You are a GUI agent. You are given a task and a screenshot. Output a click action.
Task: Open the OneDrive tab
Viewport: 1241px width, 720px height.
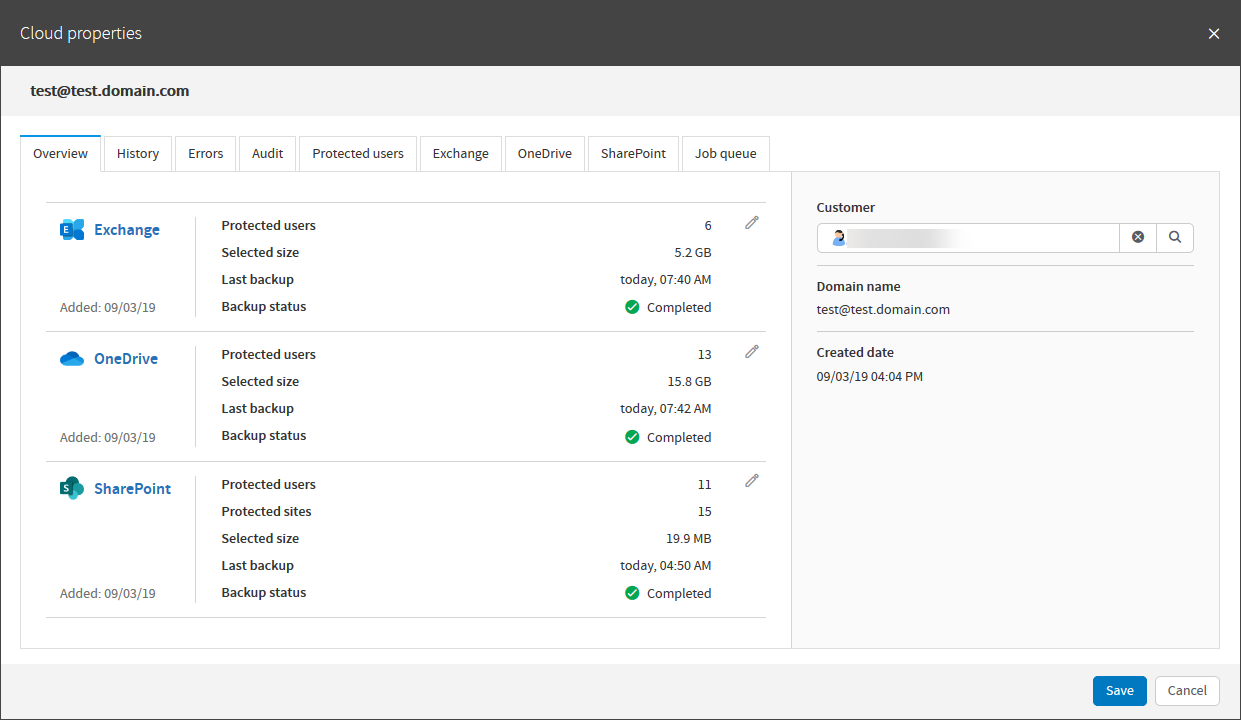(x=545, y=154)
